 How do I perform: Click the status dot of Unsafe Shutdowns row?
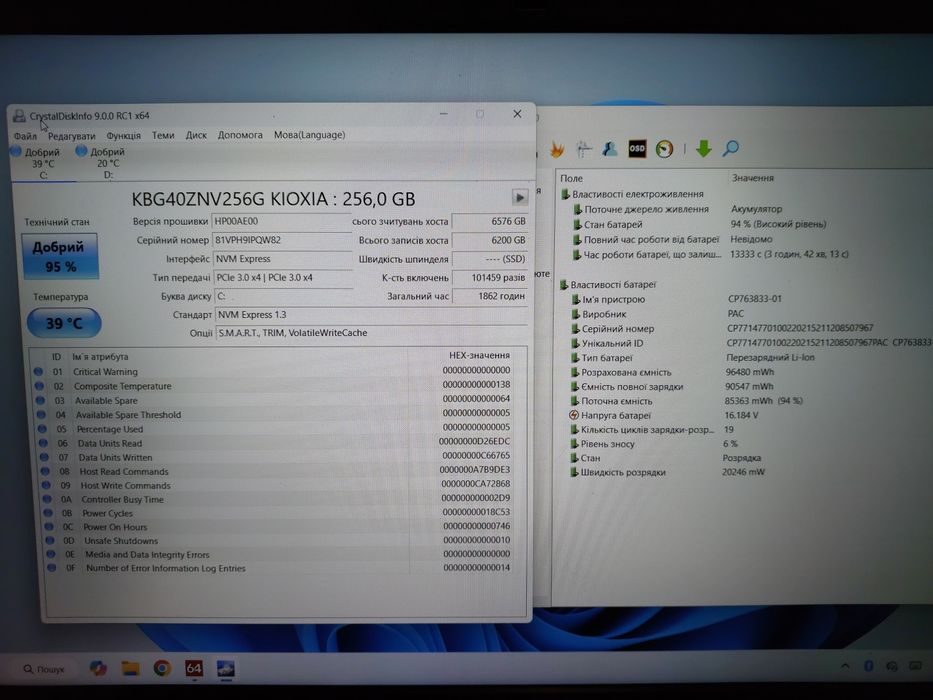[x=51, y=540]
